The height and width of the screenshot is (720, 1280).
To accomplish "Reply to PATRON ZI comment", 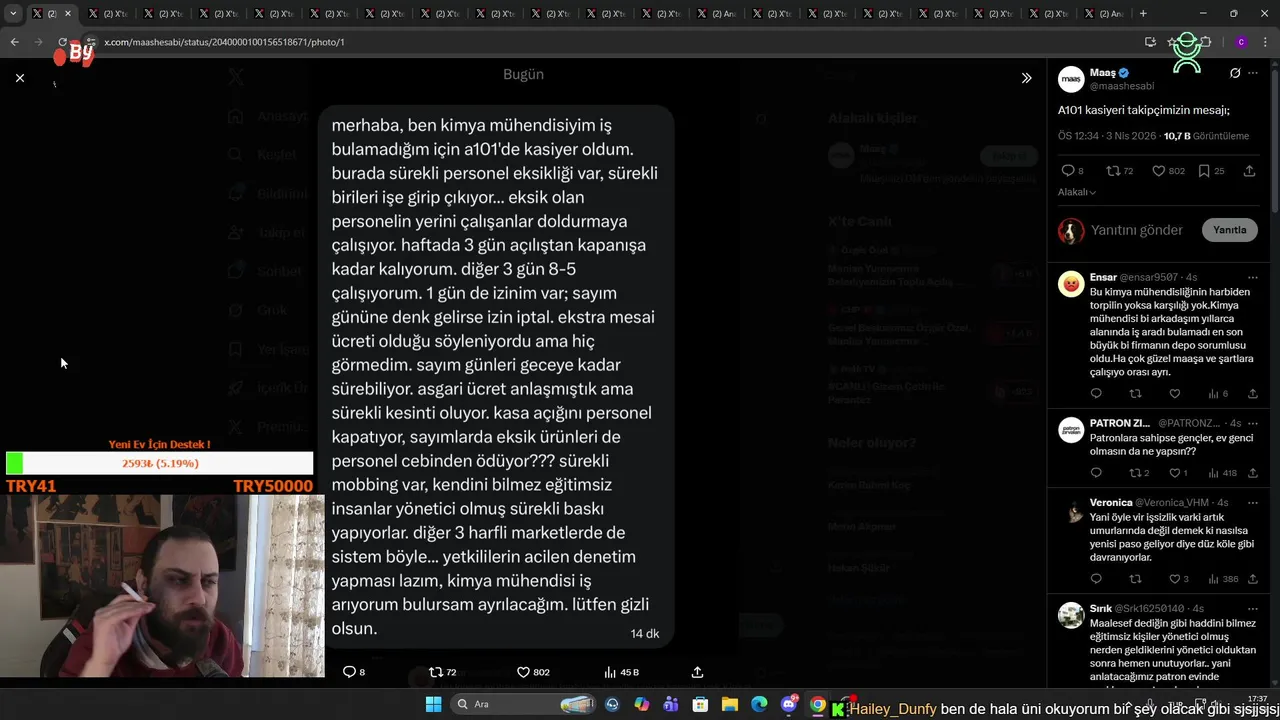I will tap(1096, 473).
